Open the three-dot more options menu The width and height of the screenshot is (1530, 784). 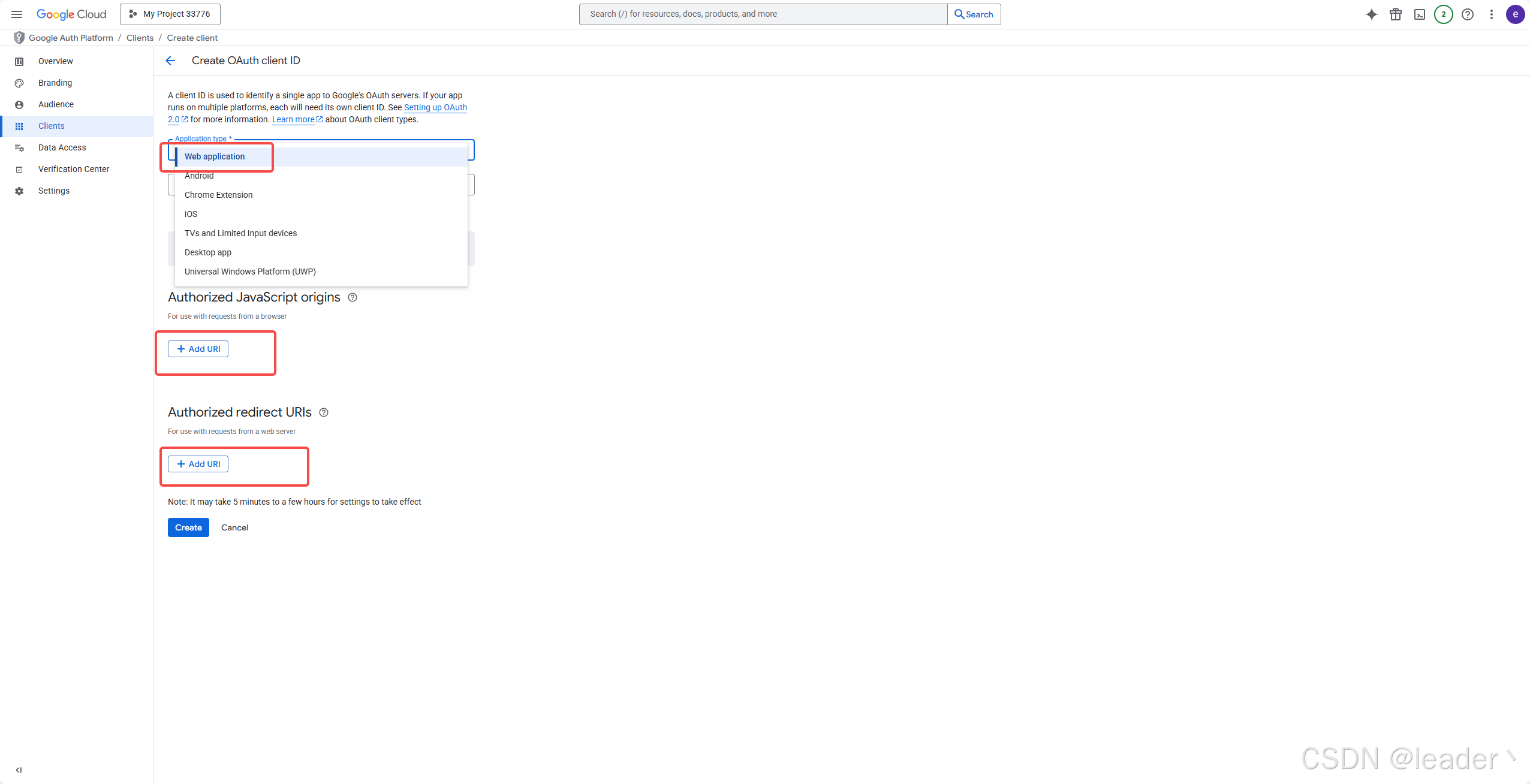1492,14
